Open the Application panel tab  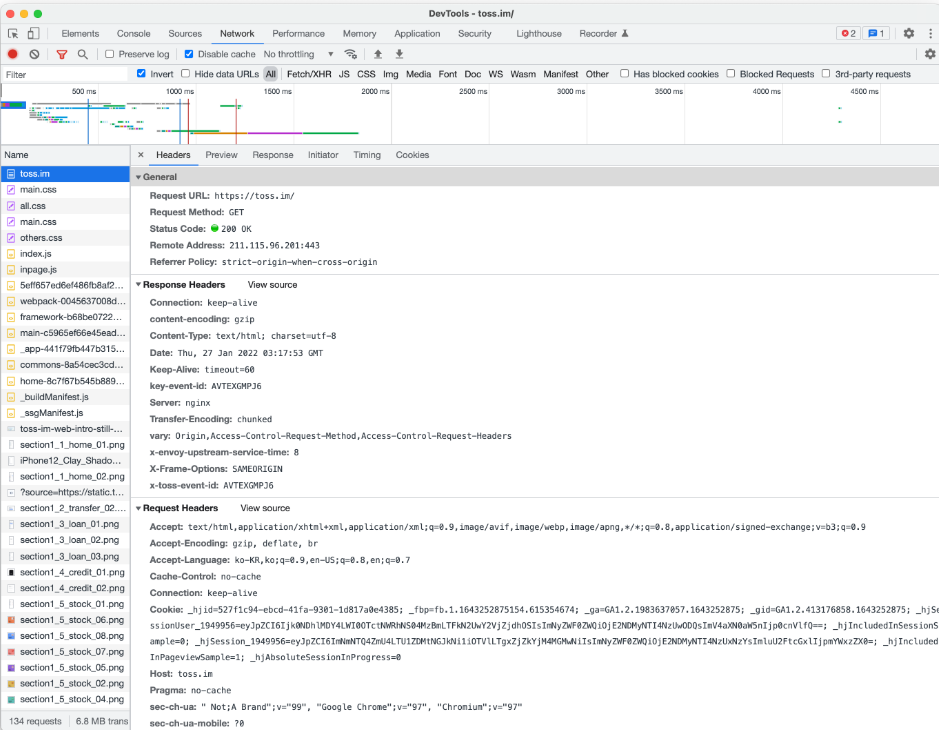tap(417, 34)
